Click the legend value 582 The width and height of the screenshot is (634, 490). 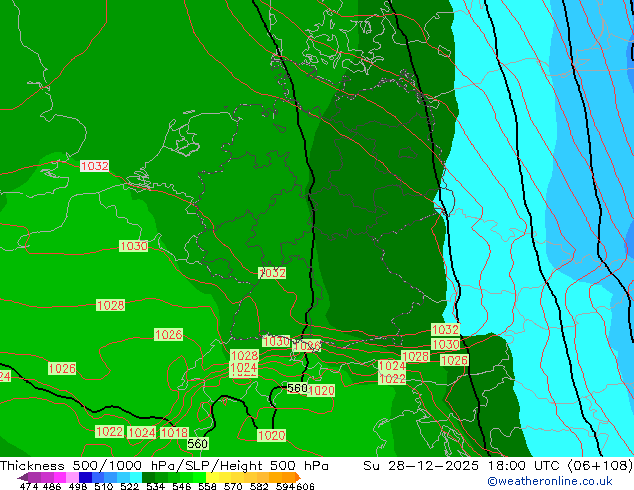tap(259, 486)
